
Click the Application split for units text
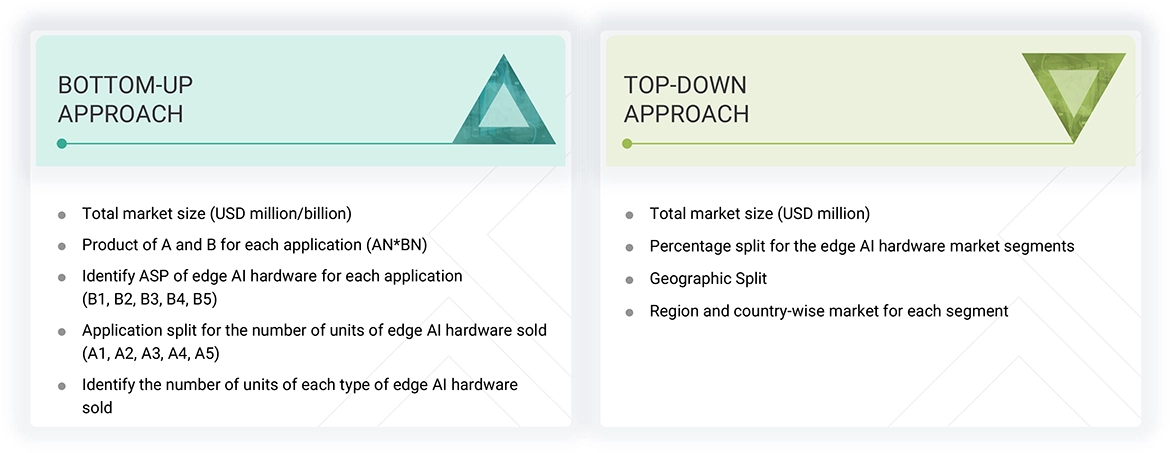(x=314, y=330)
